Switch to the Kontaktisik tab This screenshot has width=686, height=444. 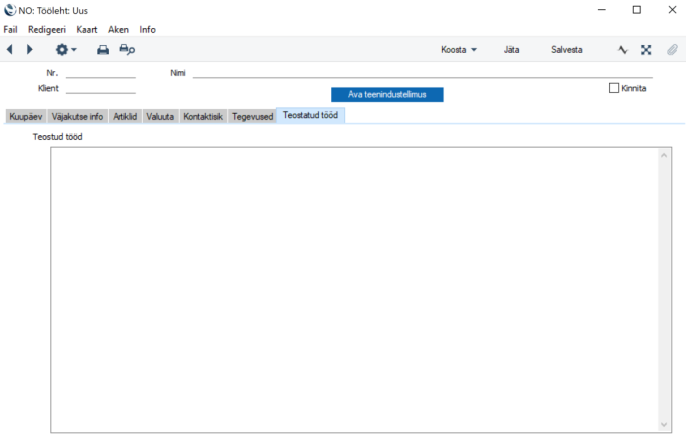pyautogui.click(x=203, y=116)
